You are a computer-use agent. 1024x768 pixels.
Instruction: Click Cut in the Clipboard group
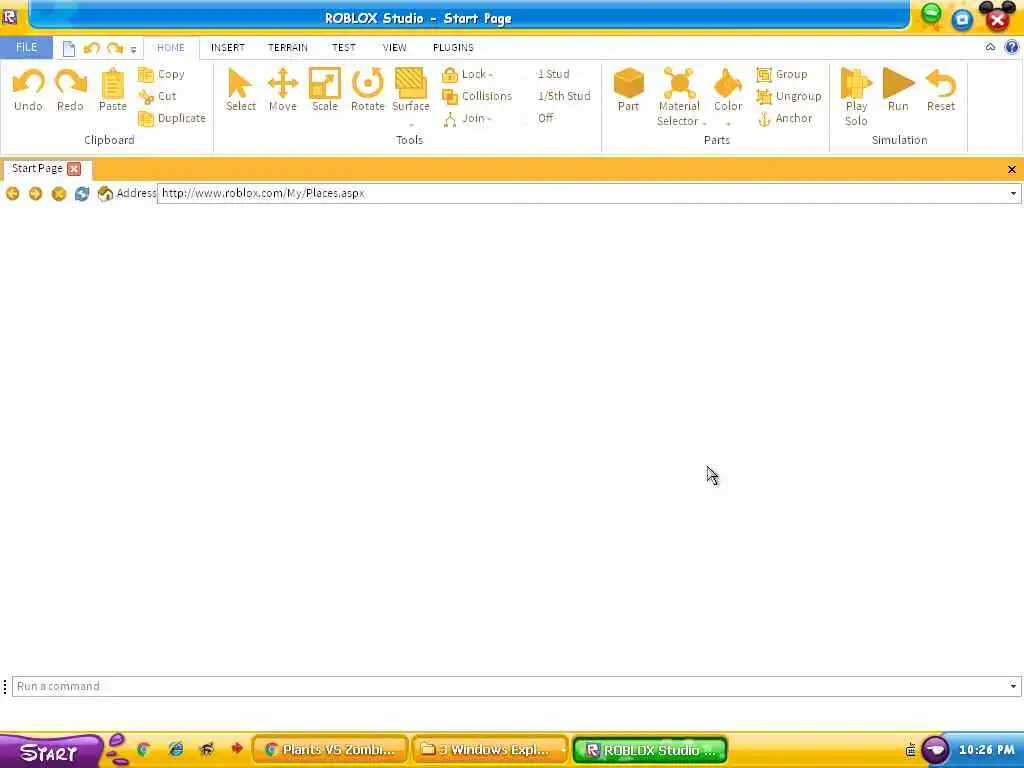(x=157, y=96)
